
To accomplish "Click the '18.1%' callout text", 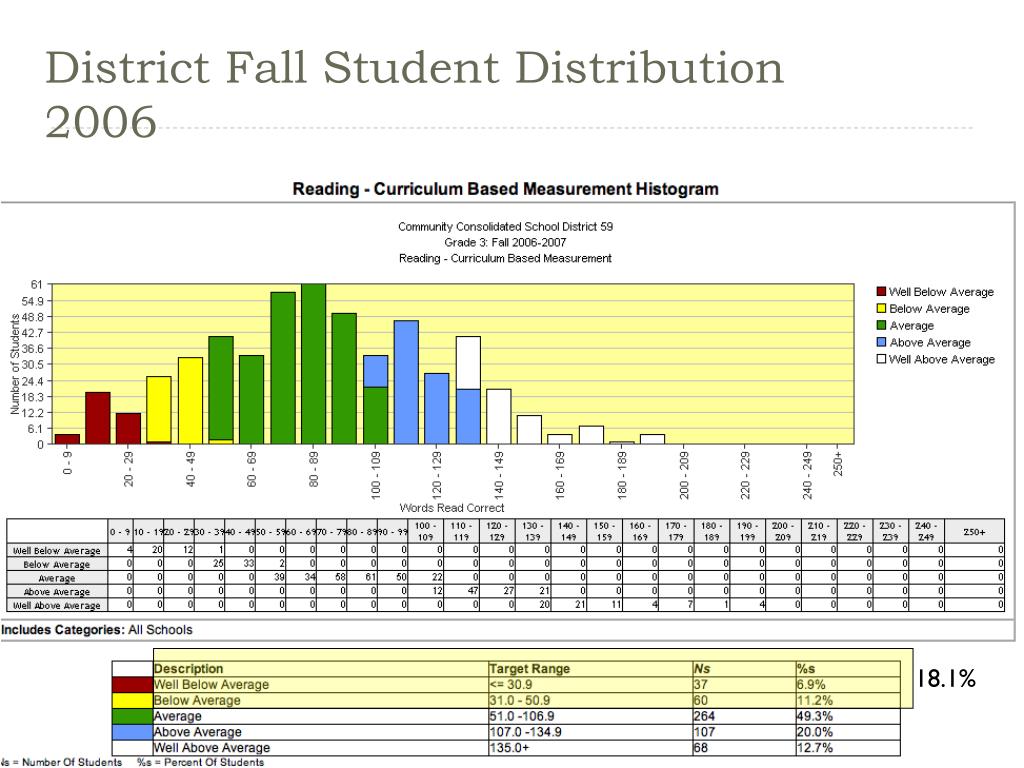I will coord(946,679).
